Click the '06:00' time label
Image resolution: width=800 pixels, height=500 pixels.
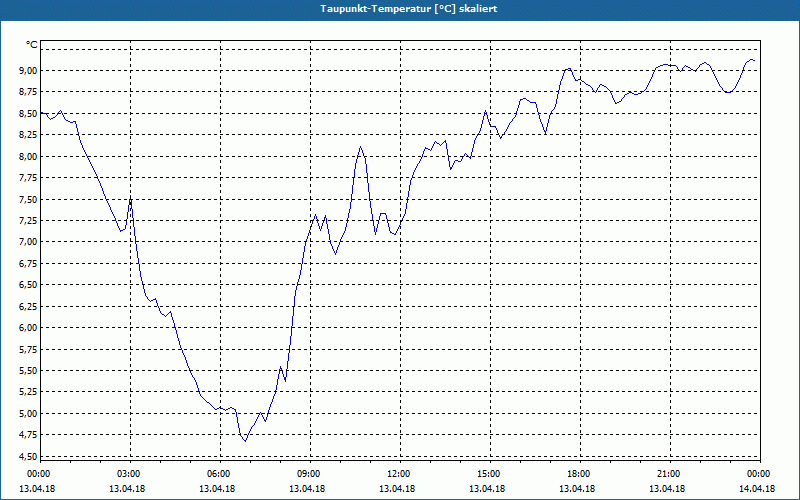[218, 474]
